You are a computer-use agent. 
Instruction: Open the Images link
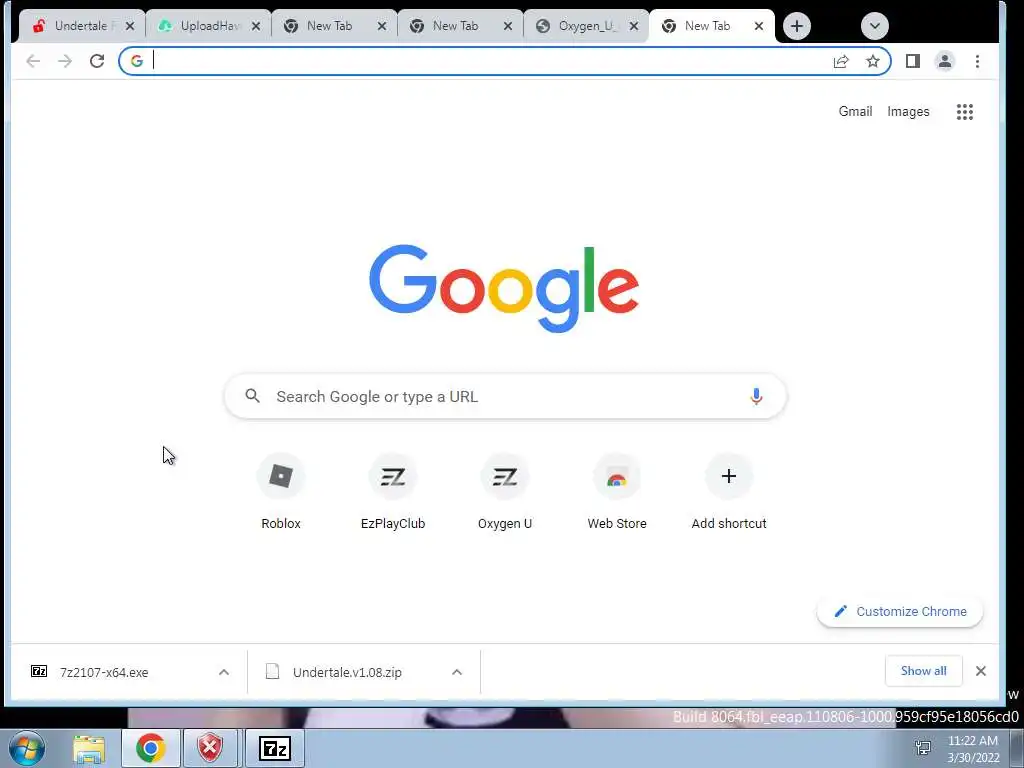(908, 112)
